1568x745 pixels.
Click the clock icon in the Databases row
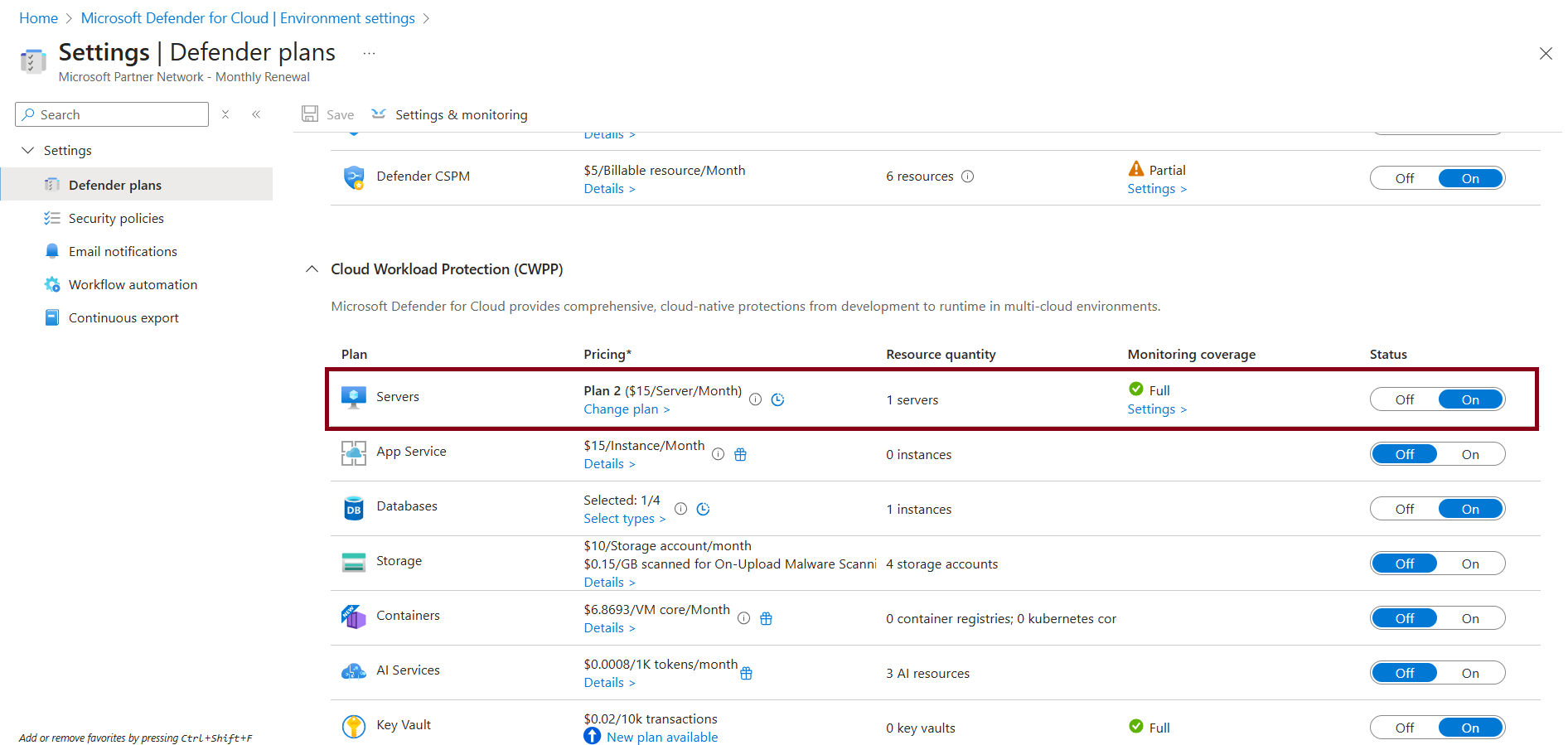point(704,509)
